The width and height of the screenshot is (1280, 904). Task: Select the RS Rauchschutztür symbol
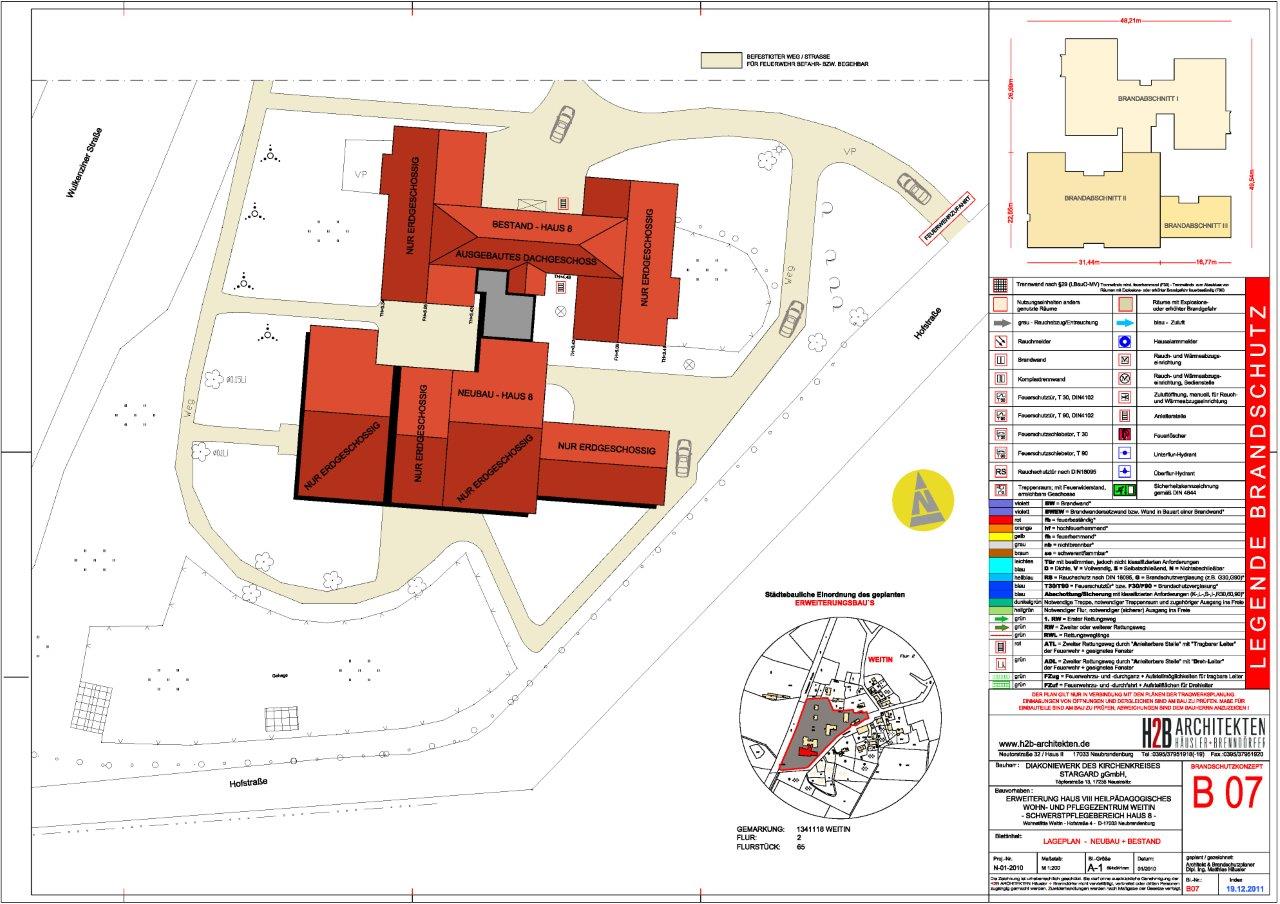coord(1001,472)
